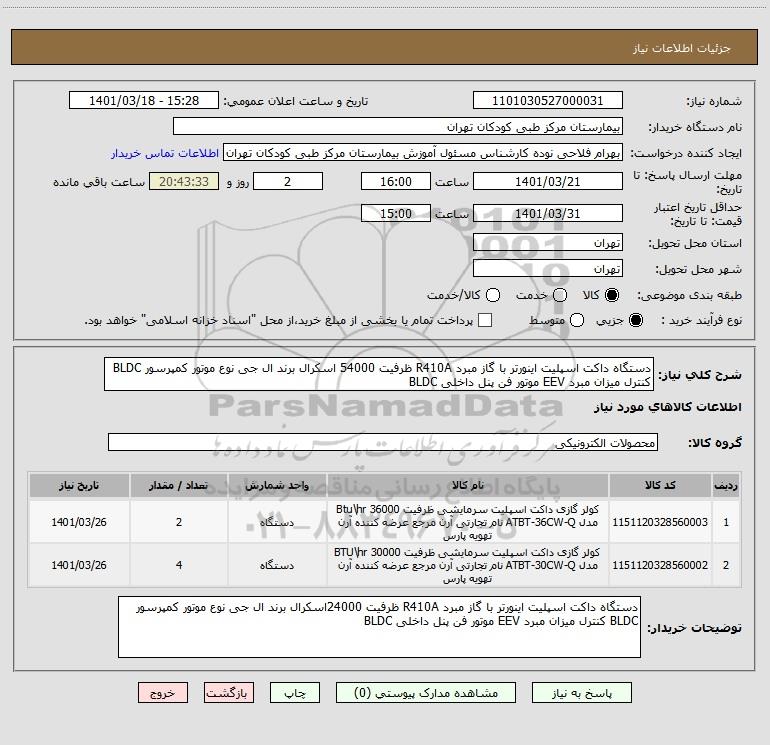Select the خدمت radio button
770x745 pixels.
pos(560,295)
